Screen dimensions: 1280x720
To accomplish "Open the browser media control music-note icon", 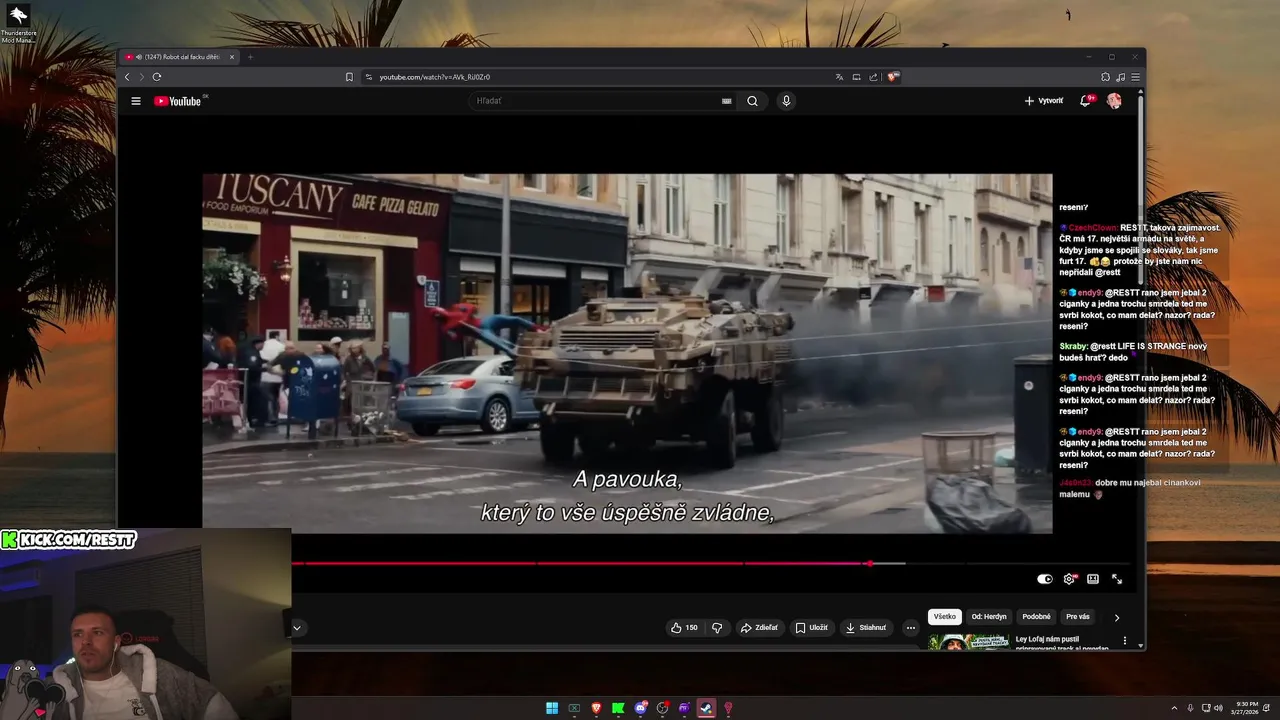I will pyautogui.click(x=1120, y=77).
